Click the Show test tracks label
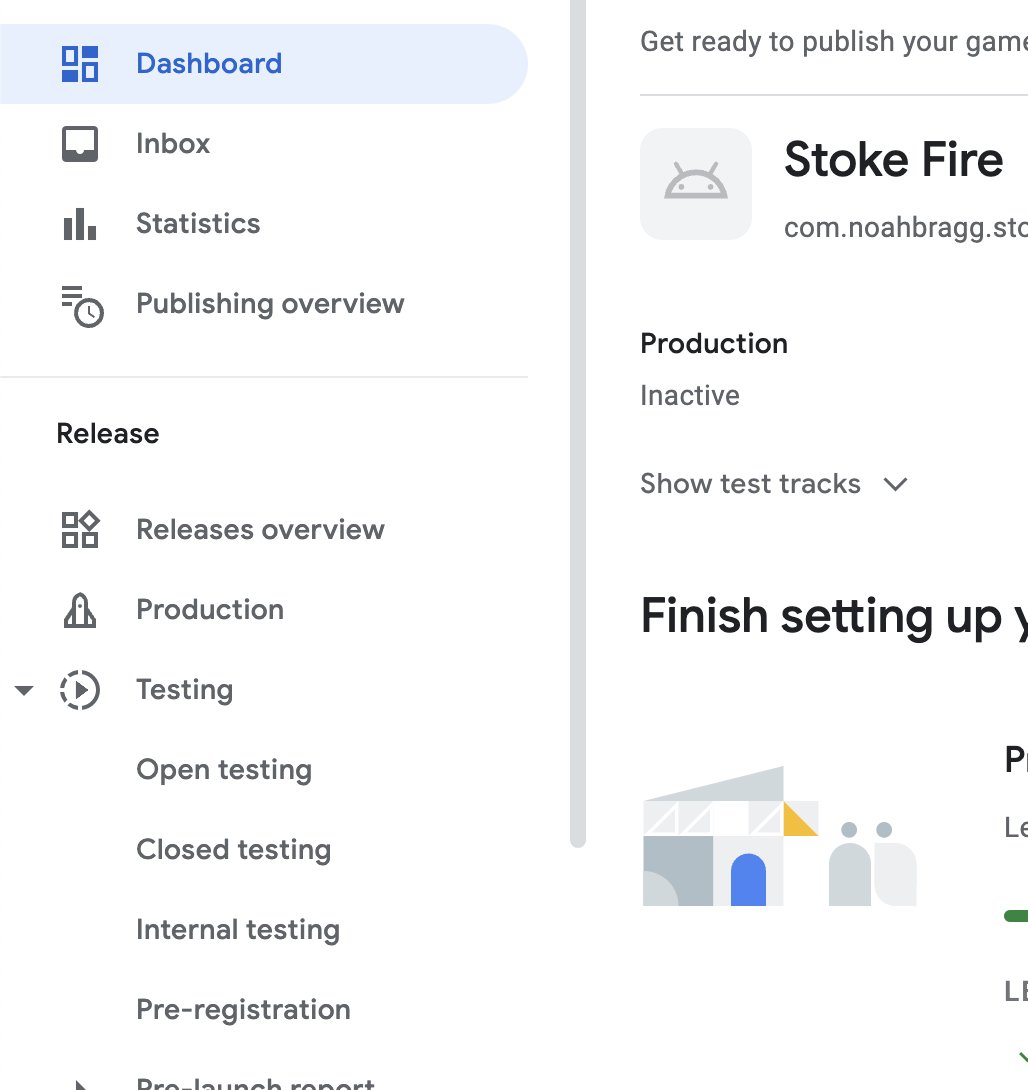 tap(751, 484)
